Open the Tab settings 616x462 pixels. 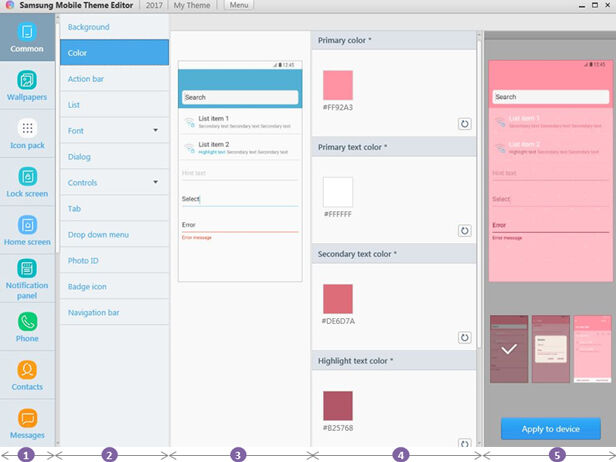tap(114, 208)
